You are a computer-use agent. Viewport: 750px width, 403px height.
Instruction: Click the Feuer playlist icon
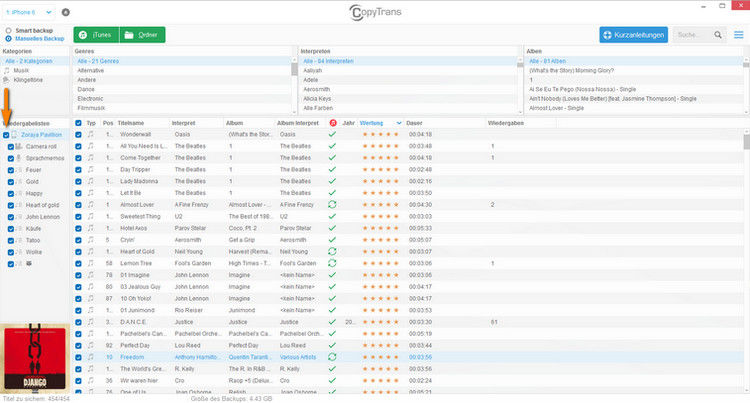[x=19, y=170]
